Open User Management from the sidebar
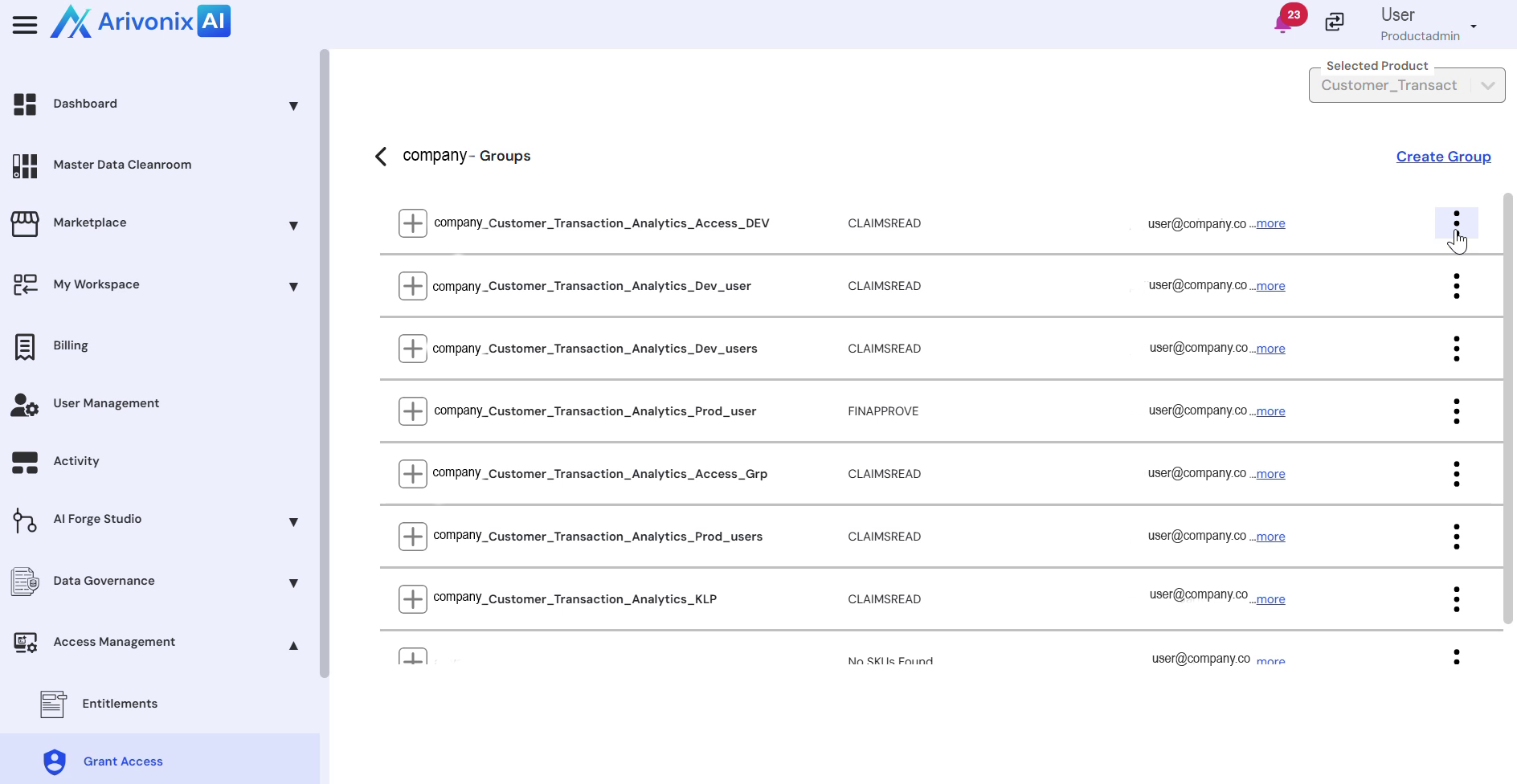Screen dimensions: 1517x784 (106, 403)
